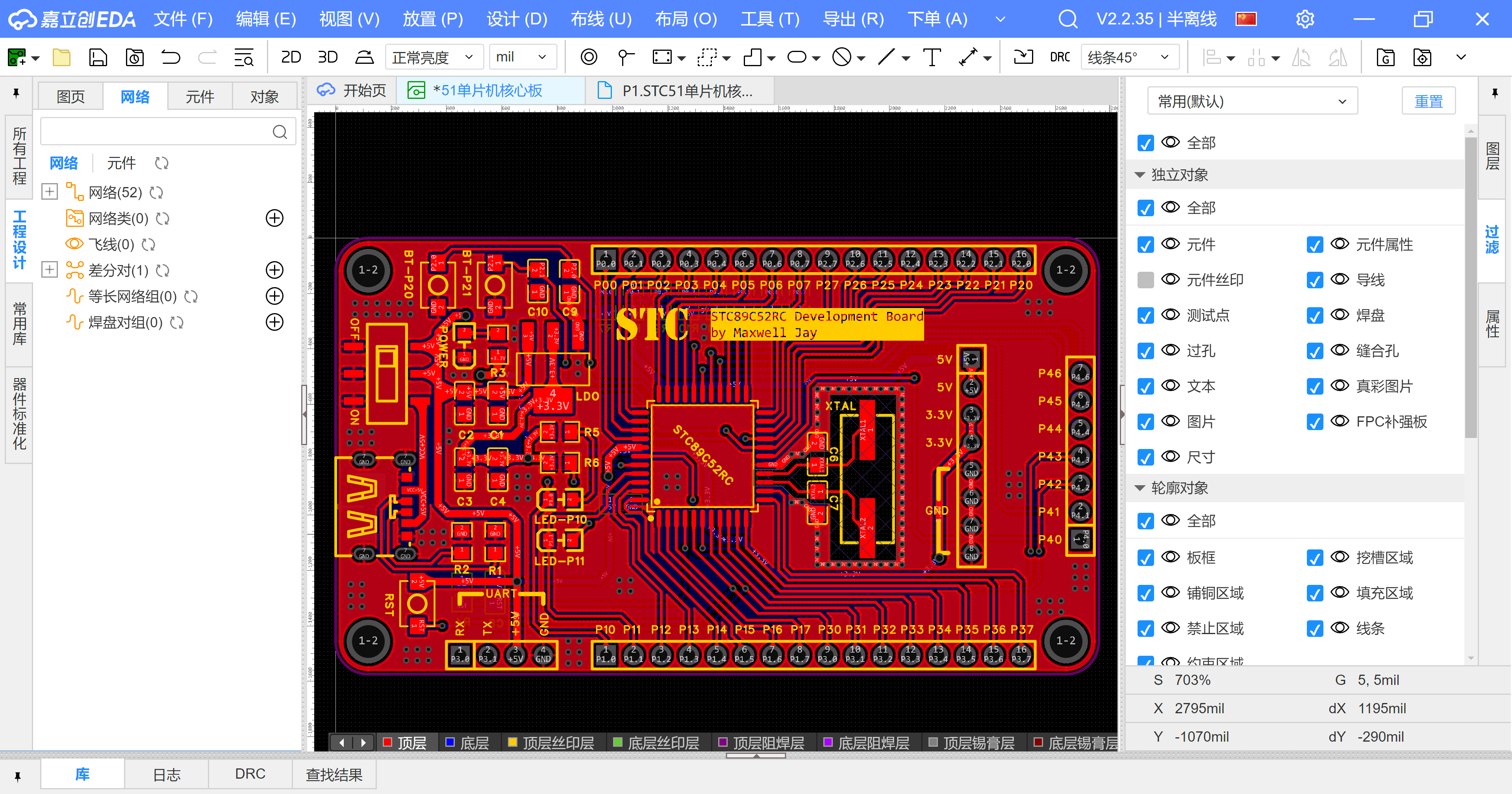Click the undo arrow icon
Image resolution: width=1512 pixels, height=794 pixels.
[170, 58]
